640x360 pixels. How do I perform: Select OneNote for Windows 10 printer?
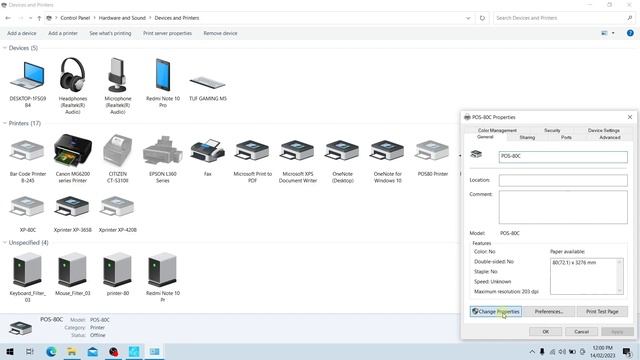pyautogui.click(x=387, y=160)
